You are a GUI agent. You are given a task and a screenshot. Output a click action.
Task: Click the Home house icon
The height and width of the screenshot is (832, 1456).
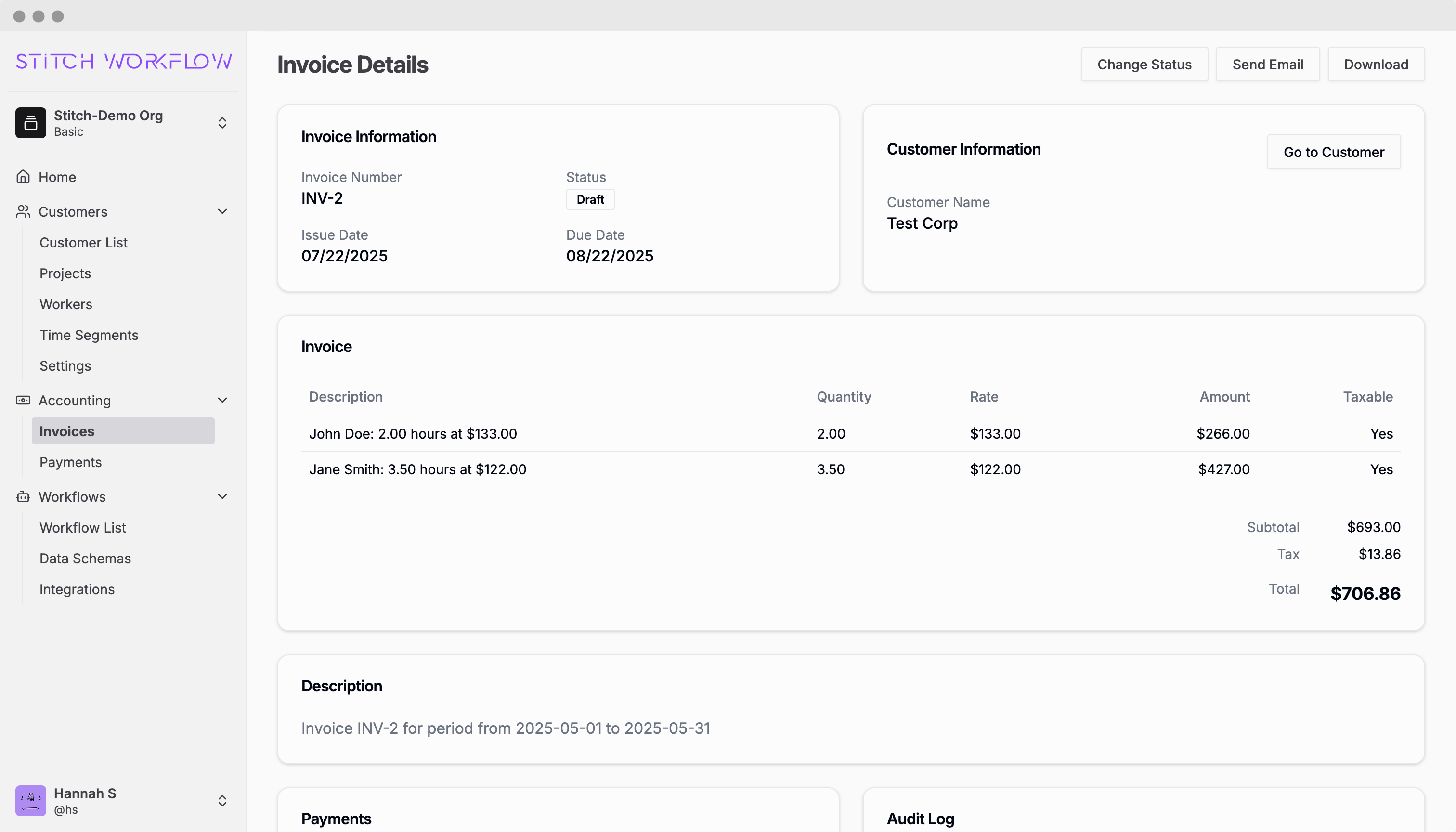click(x=23, y=177)
